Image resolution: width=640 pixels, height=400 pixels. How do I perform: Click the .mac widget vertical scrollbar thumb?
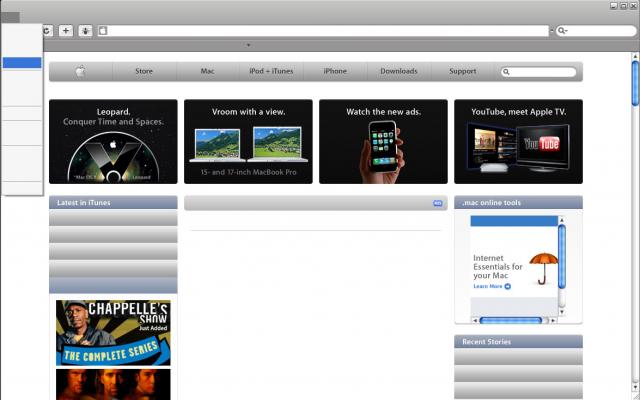[562, 257]
